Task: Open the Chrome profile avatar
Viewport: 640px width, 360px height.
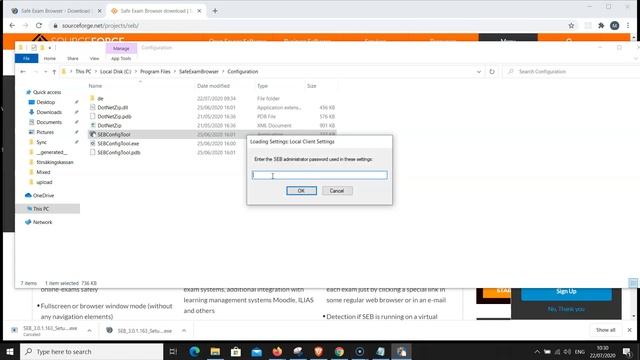Action: coord(614,25)
